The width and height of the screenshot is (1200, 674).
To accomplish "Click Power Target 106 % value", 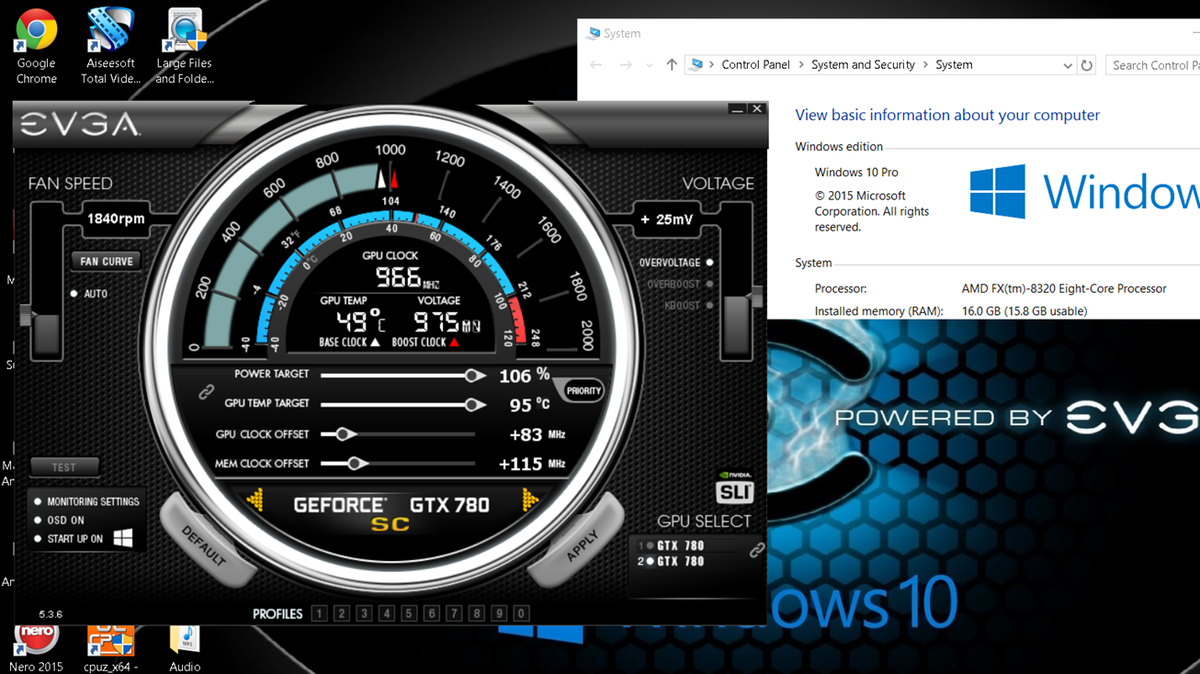I will click(525, 375).
